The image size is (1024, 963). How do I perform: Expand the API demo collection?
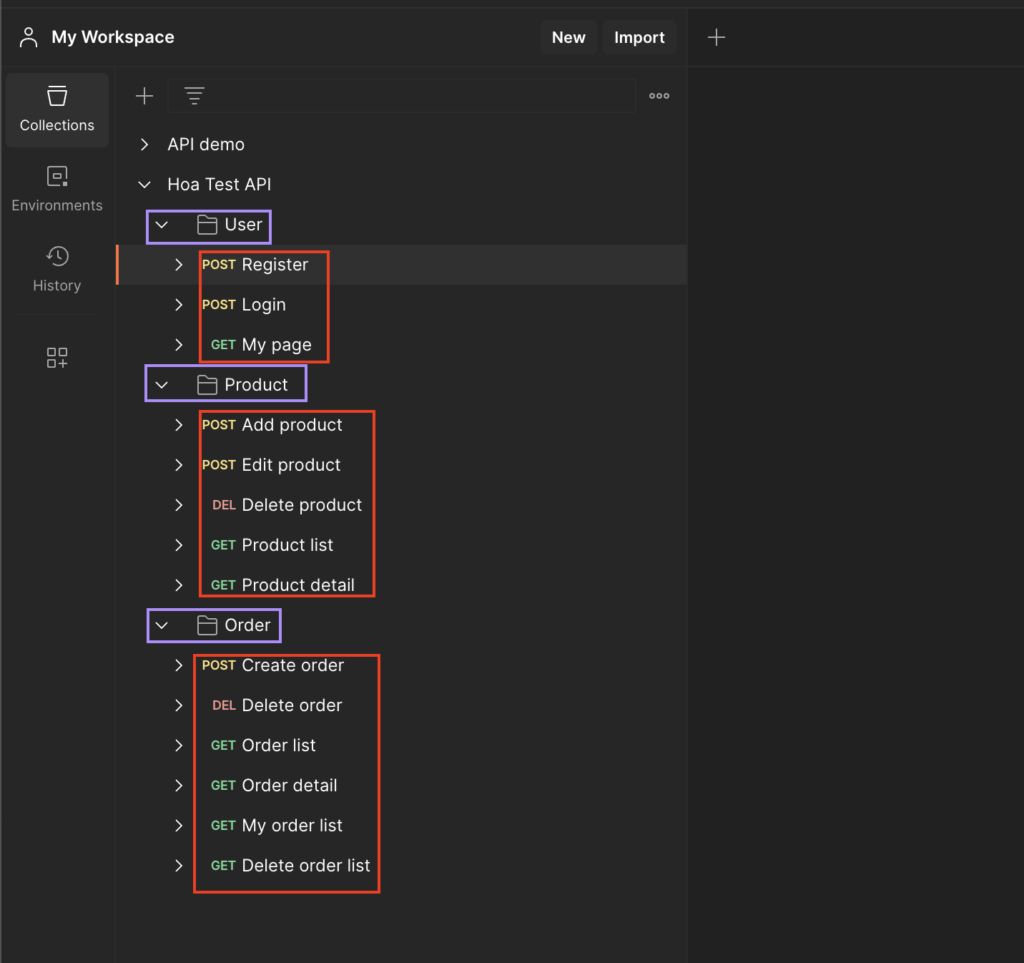coord(144,144)
